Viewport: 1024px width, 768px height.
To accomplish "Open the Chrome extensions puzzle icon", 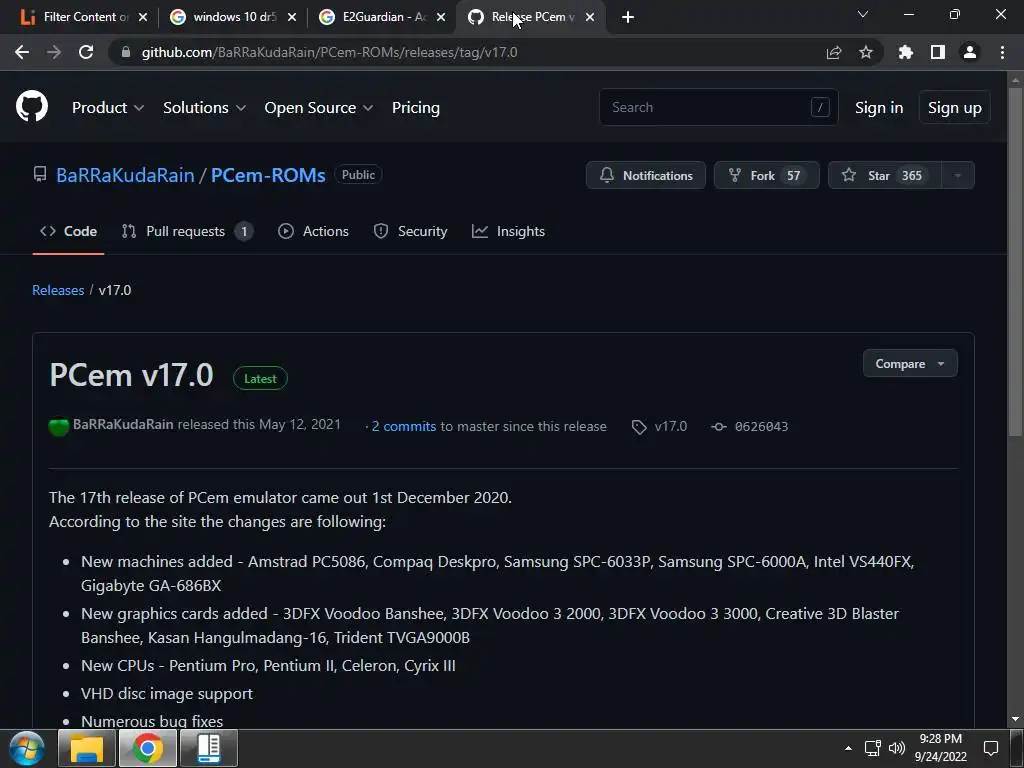I will pos(906,52).
